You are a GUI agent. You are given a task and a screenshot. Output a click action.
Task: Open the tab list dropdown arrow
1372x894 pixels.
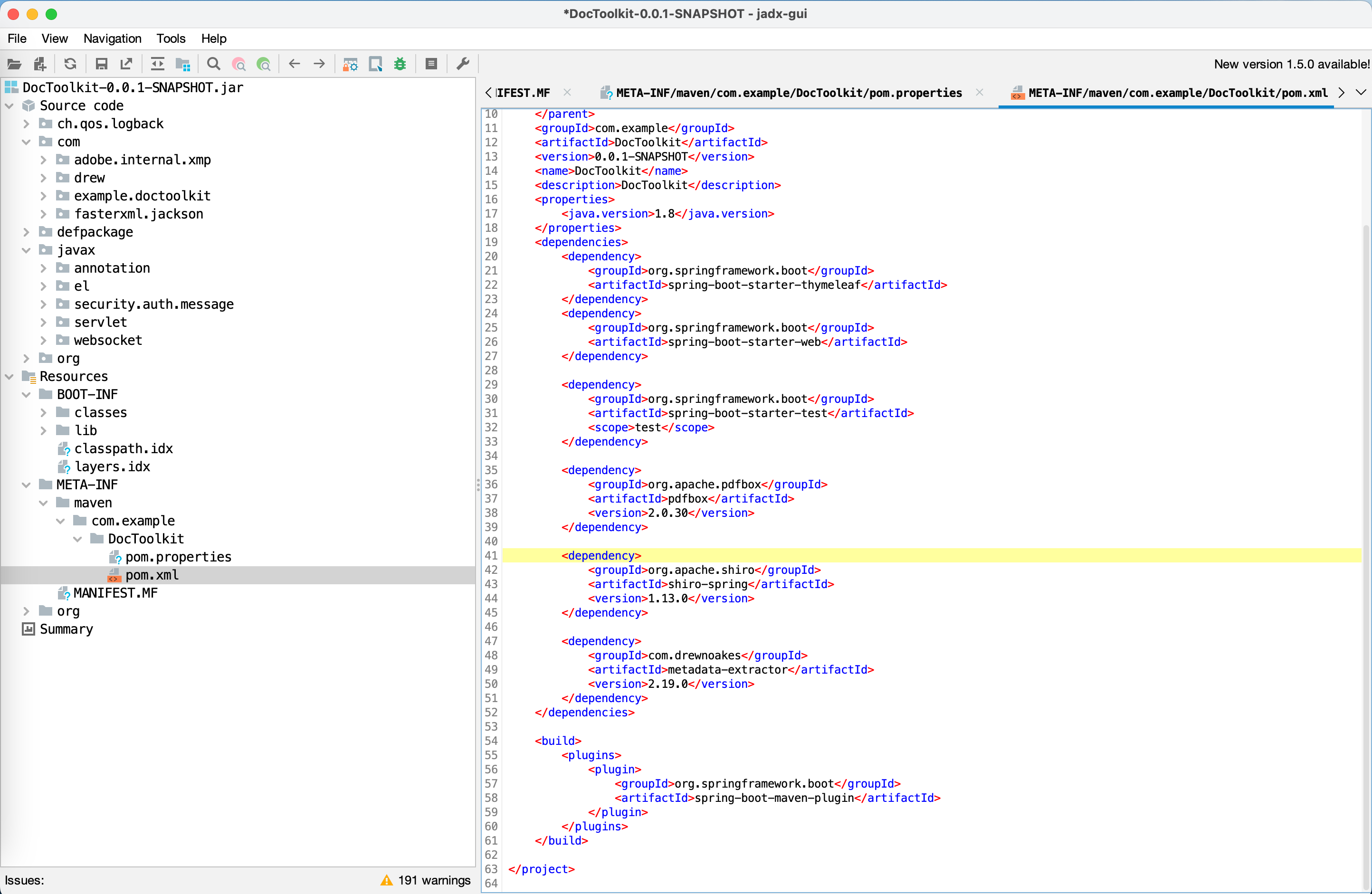click(1361, 93)
